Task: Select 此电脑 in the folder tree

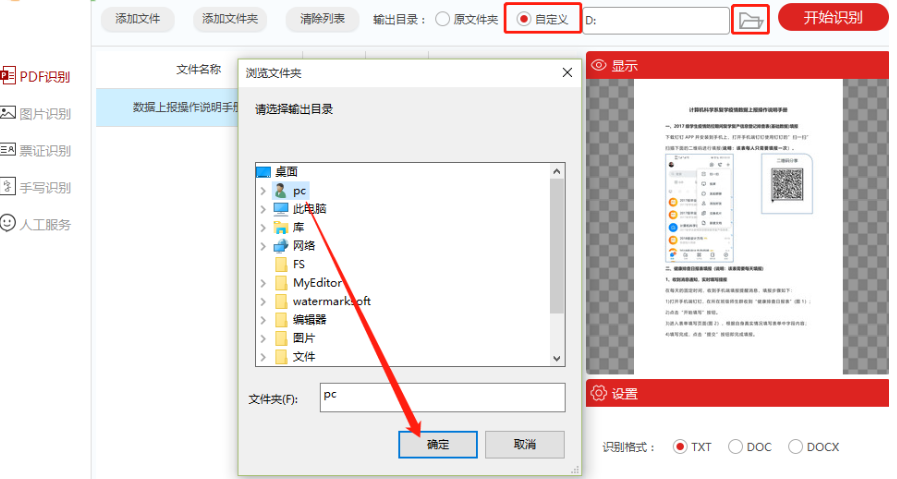Action: [309, 209]
